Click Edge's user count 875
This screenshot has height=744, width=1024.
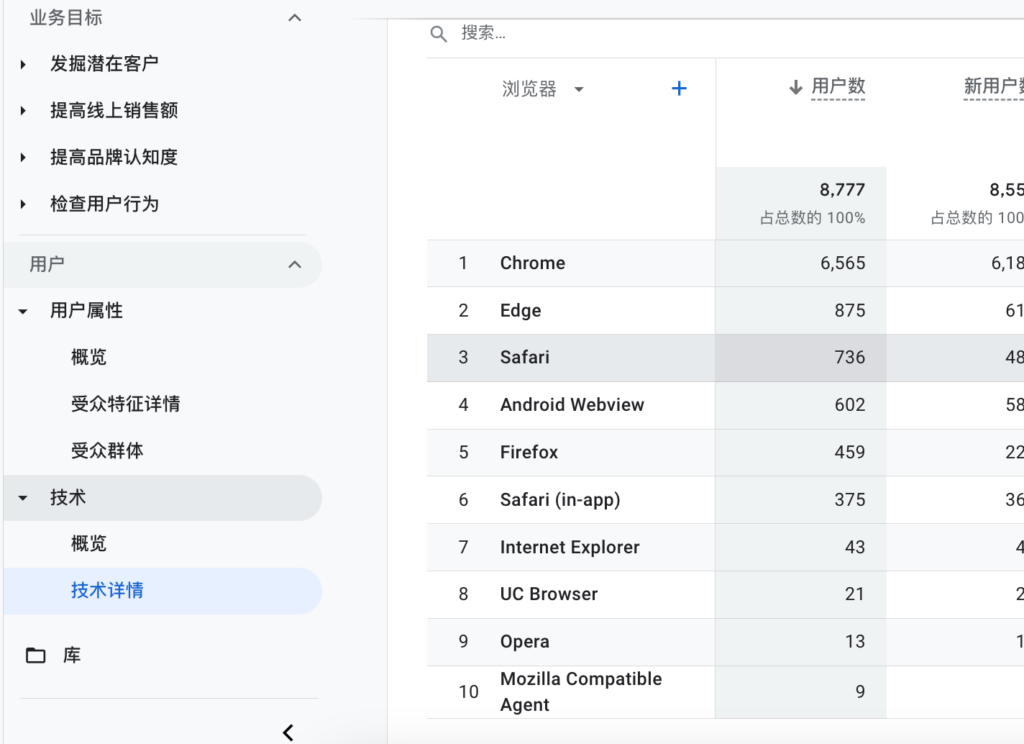(x=850, y=310)
